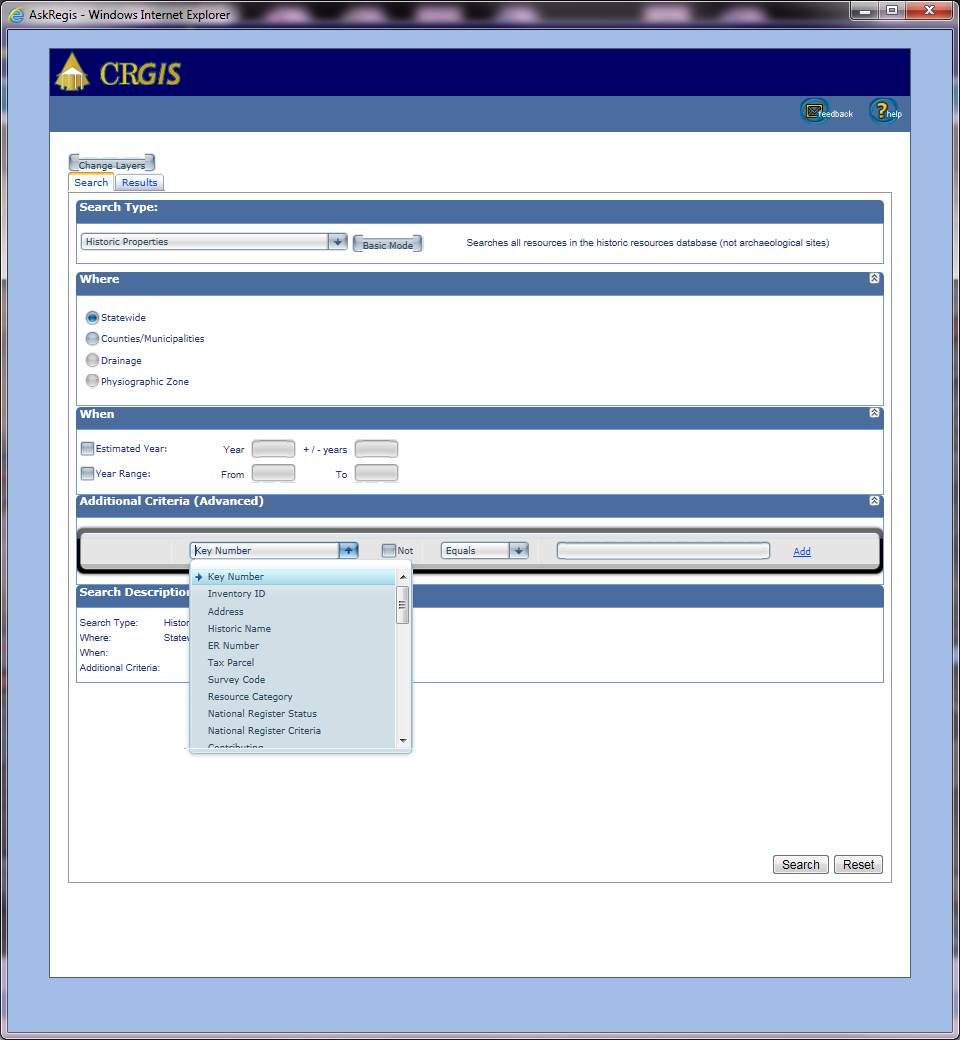Switch to the Results tab
Image resolution: width=960 pixels, height=1040 pixels.
[139, 182]
